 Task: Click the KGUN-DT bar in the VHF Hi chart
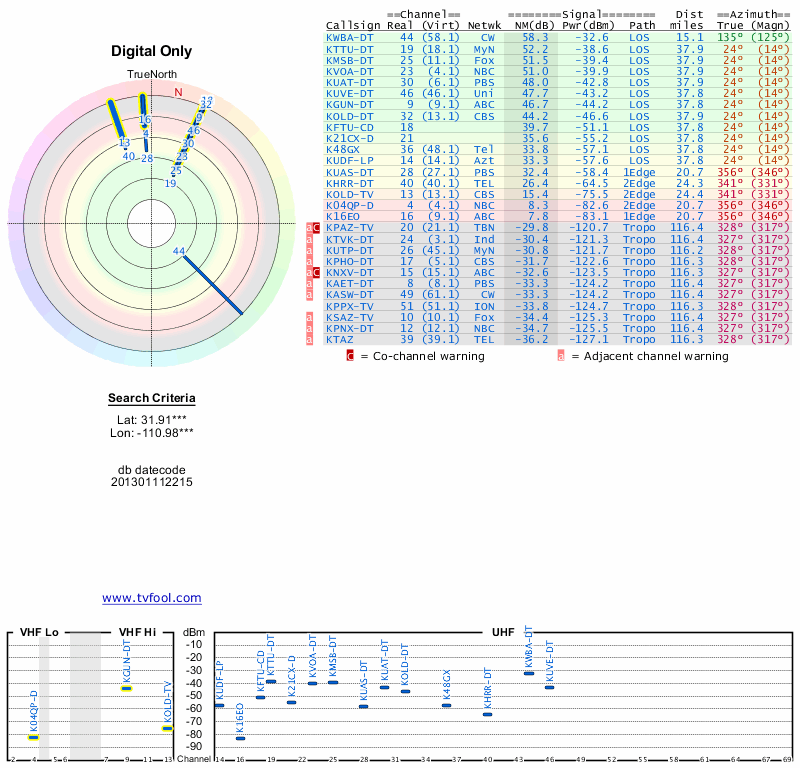(127, 688)
